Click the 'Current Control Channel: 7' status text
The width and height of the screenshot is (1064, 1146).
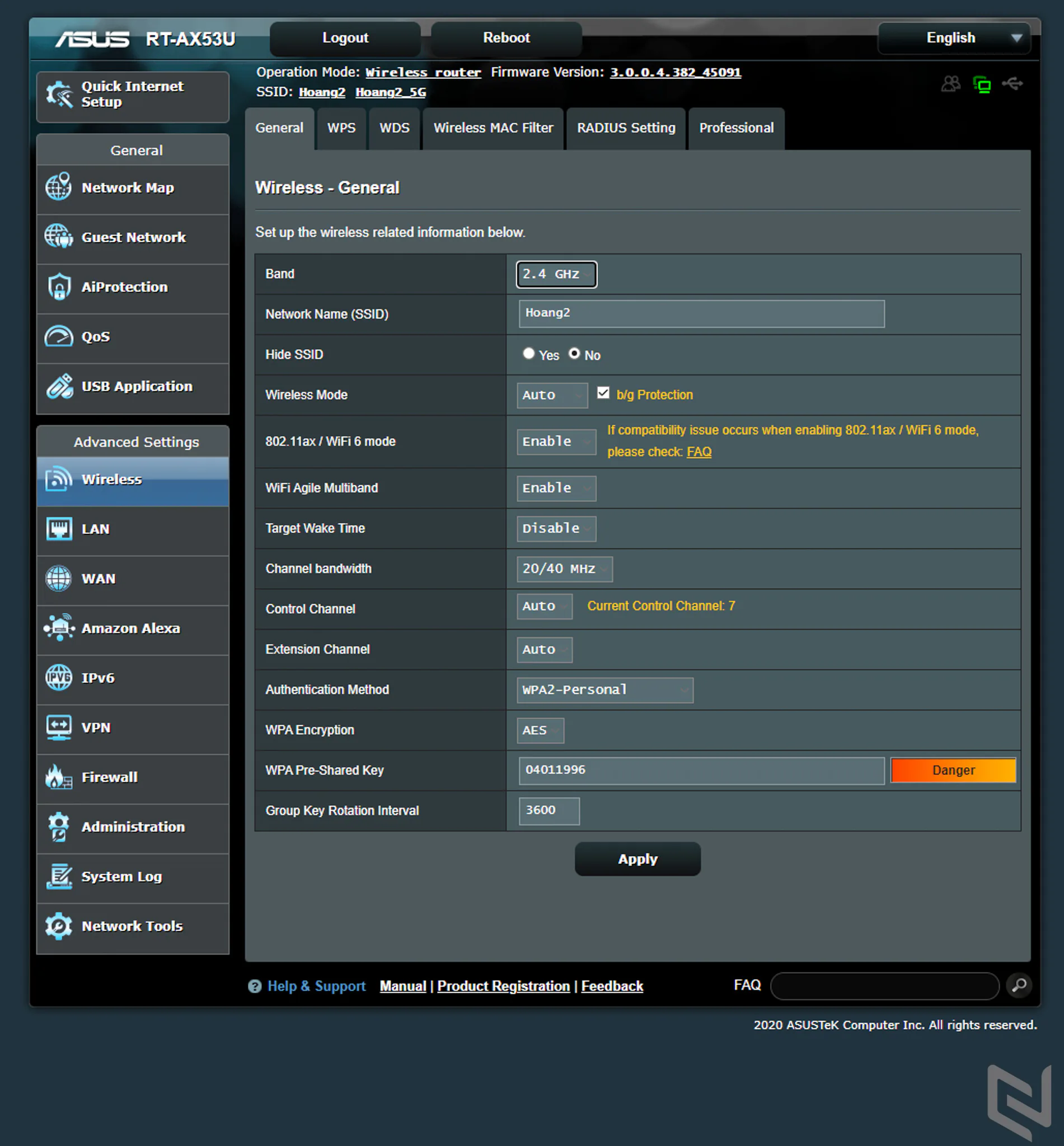coord(661,605)
